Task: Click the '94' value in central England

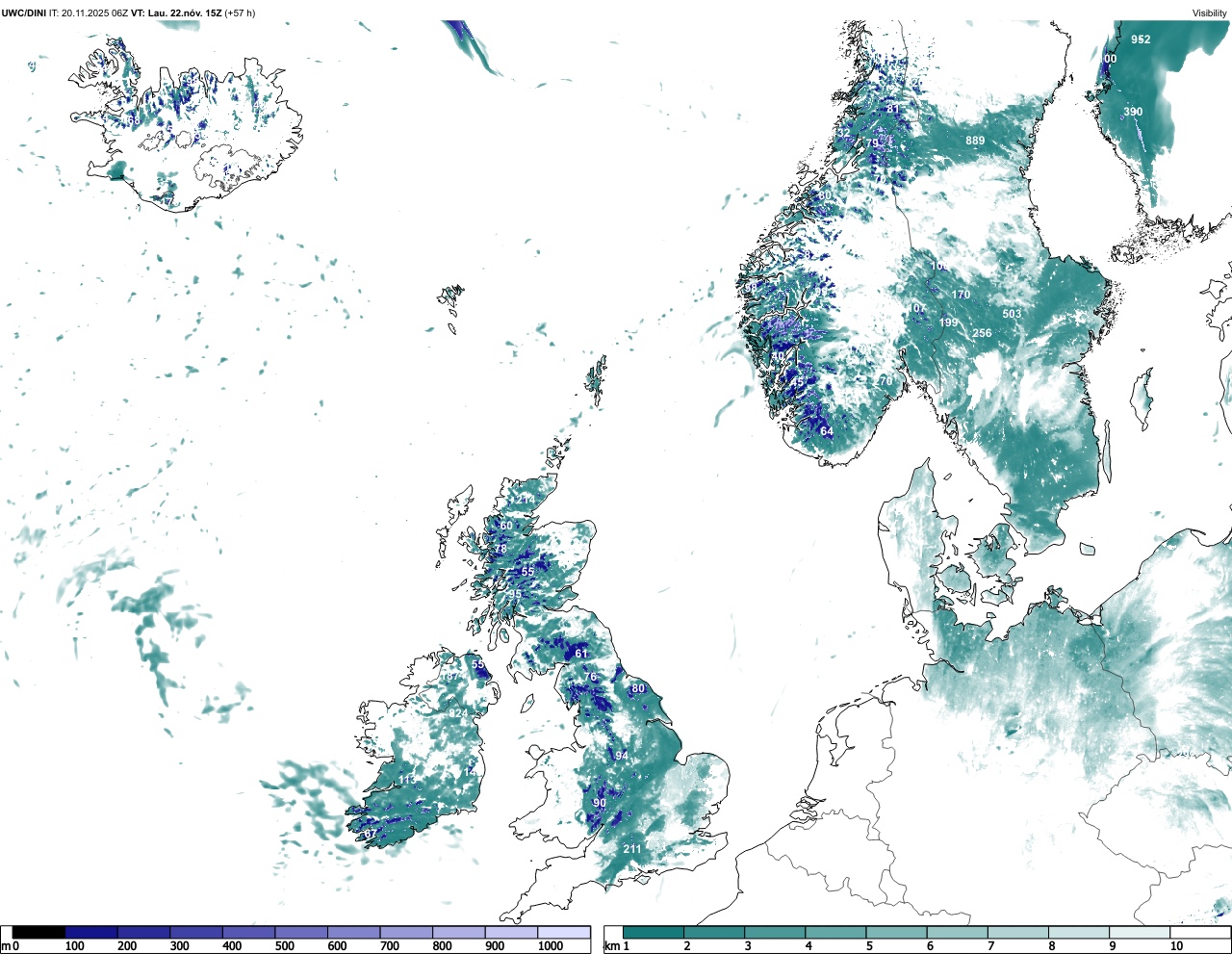Action: (x=622, y=756)
